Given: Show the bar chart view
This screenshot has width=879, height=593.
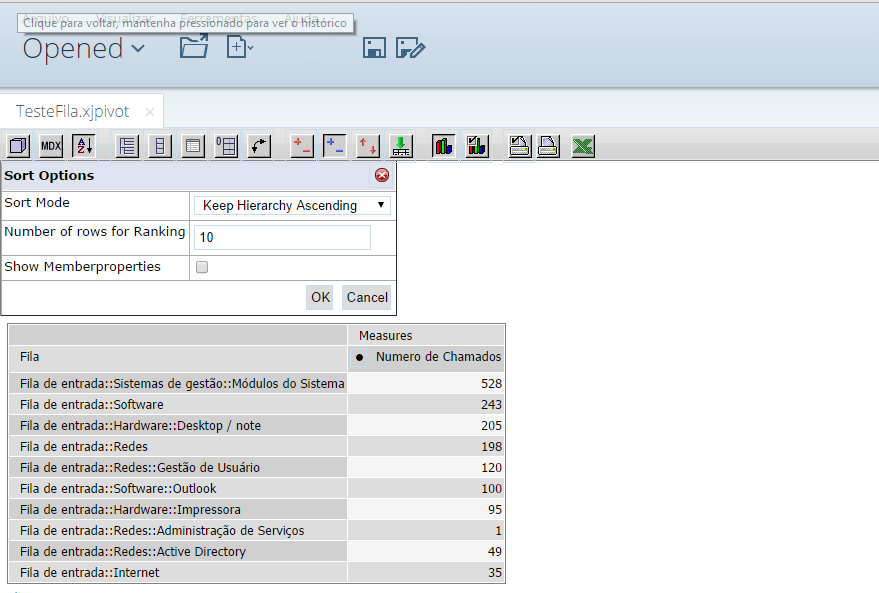Looking at the screenshot, I should pyautogui.click(x=442, y=146).
